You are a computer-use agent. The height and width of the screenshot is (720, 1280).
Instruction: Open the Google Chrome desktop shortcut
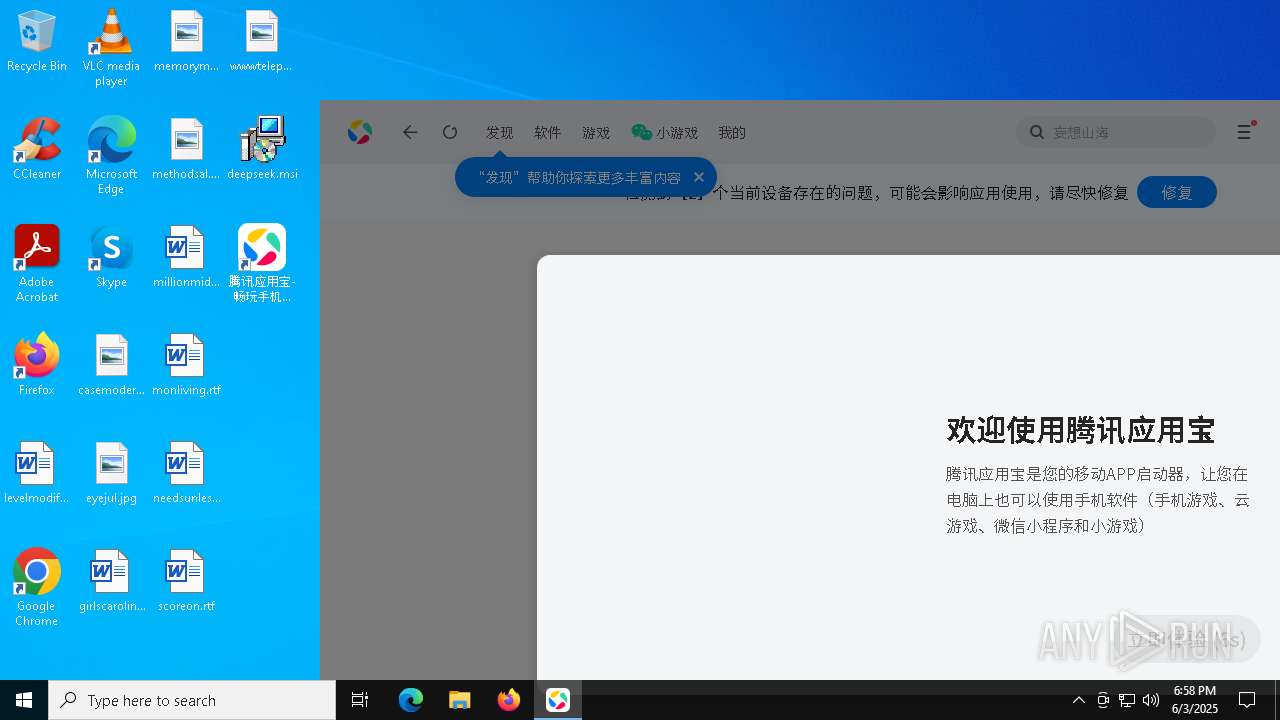click(37, 587)
